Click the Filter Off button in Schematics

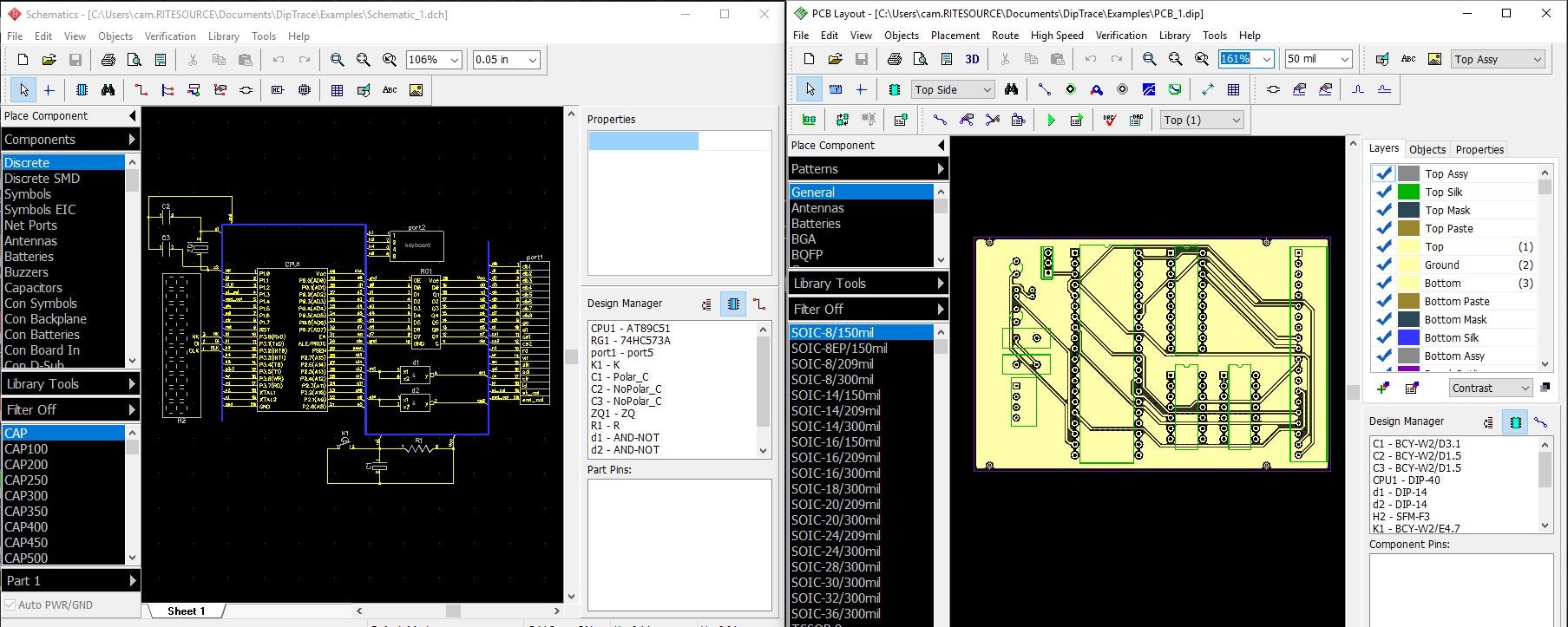click(x=69, y=410)
